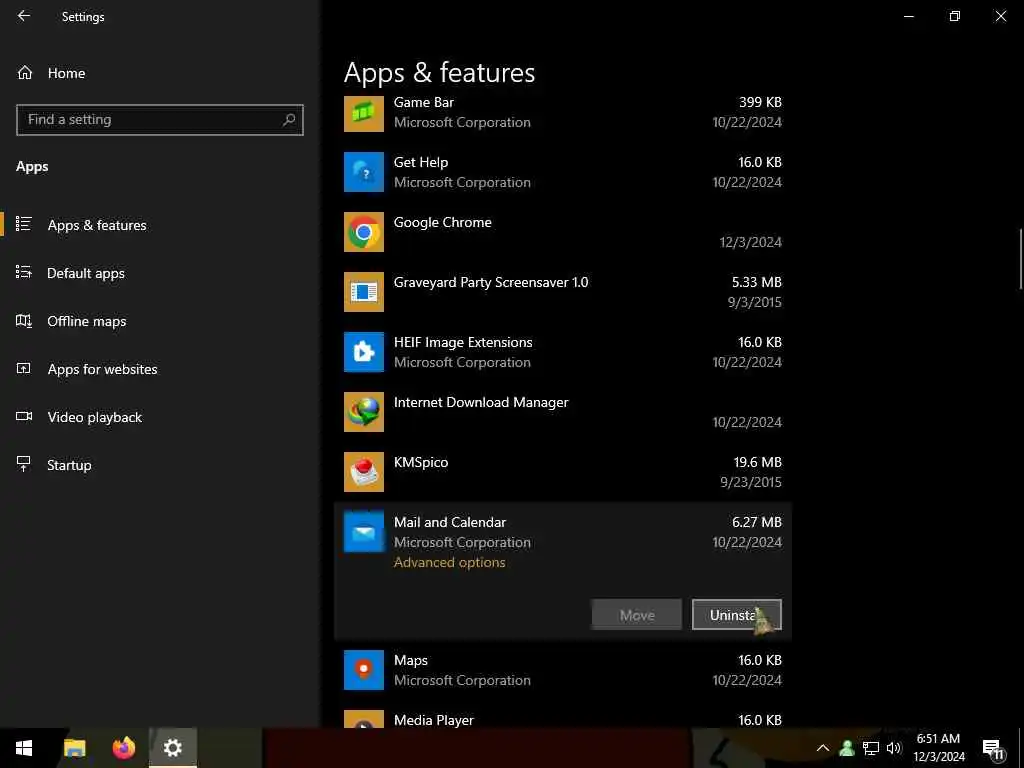Image resolution: width=1024 pixels, height=768 pixels.
Task: Go to Apps for websites
Action: [160, 369]
